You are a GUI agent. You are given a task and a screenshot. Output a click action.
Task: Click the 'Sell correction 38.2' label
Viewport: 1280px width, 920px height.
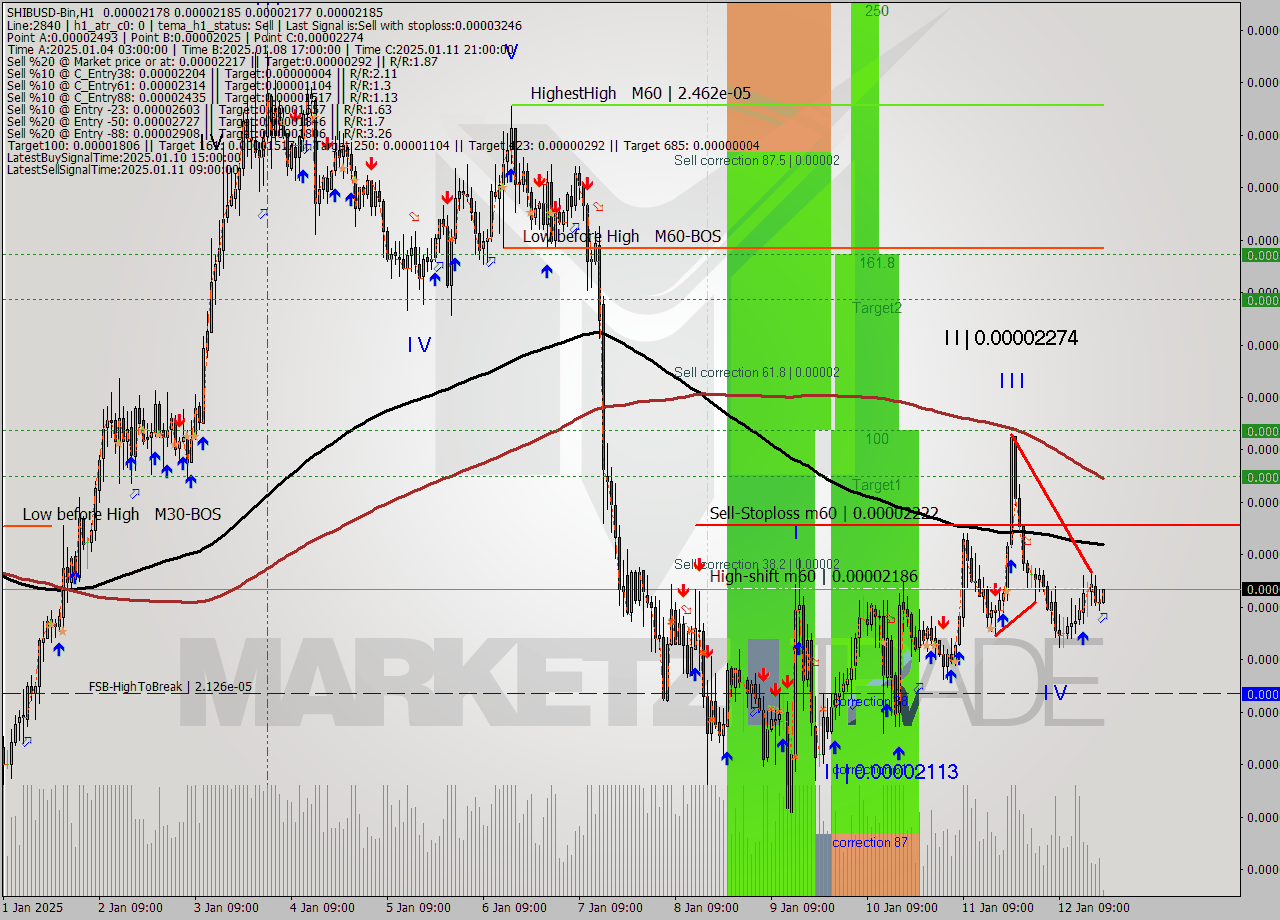coord(757,564)
